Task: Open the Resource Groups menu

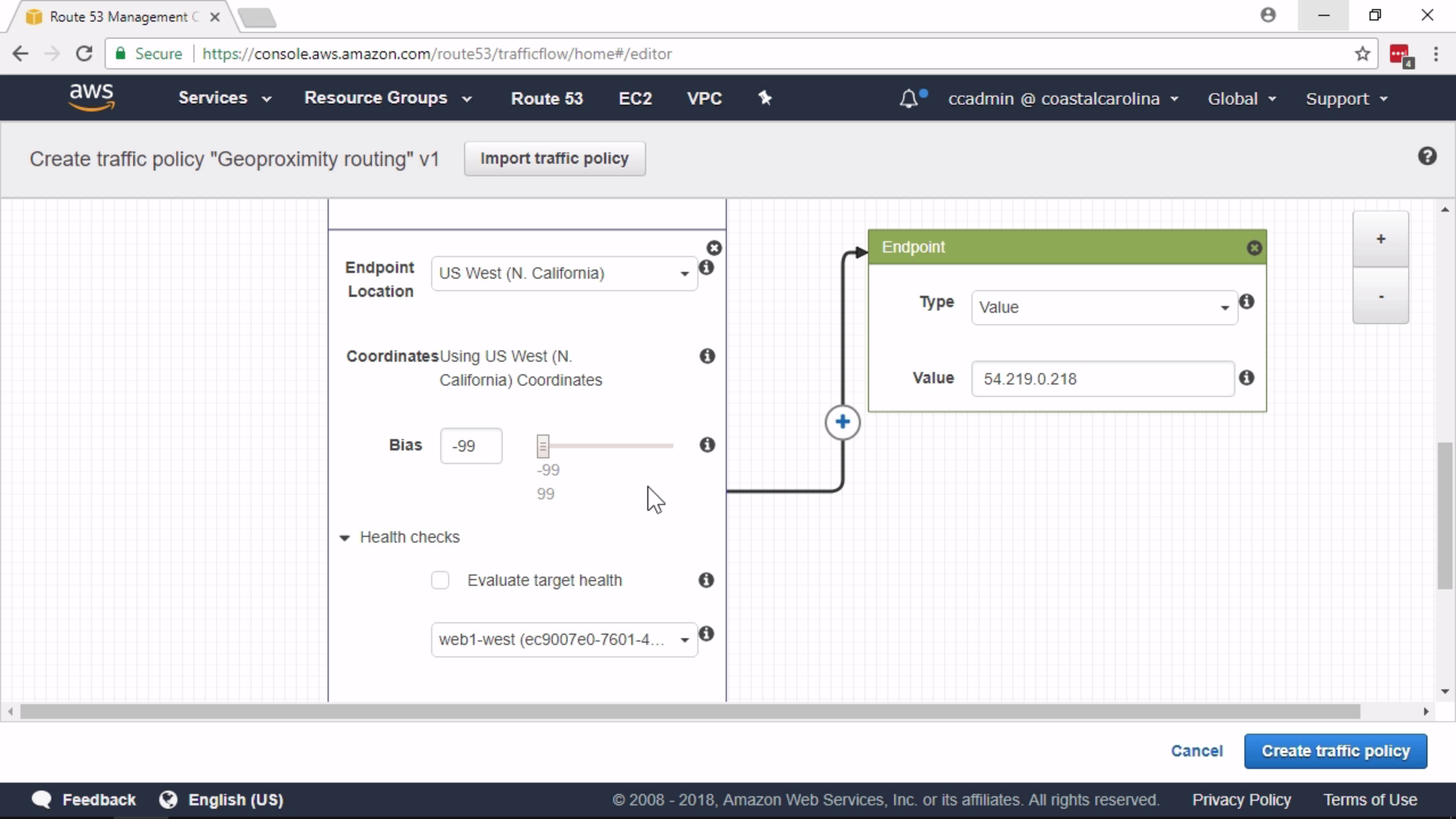Action: (x=388, y=98)
